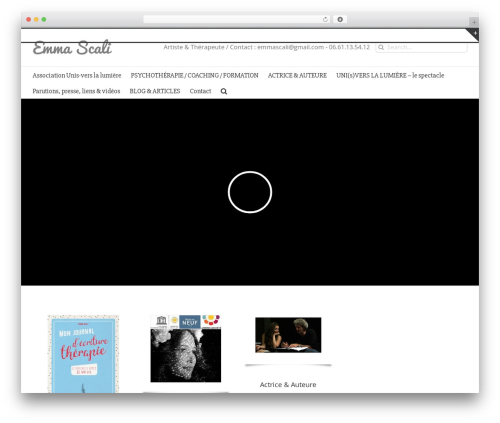
Task: Click the magnifier icon inside the header search box
Action: point(381,47)
